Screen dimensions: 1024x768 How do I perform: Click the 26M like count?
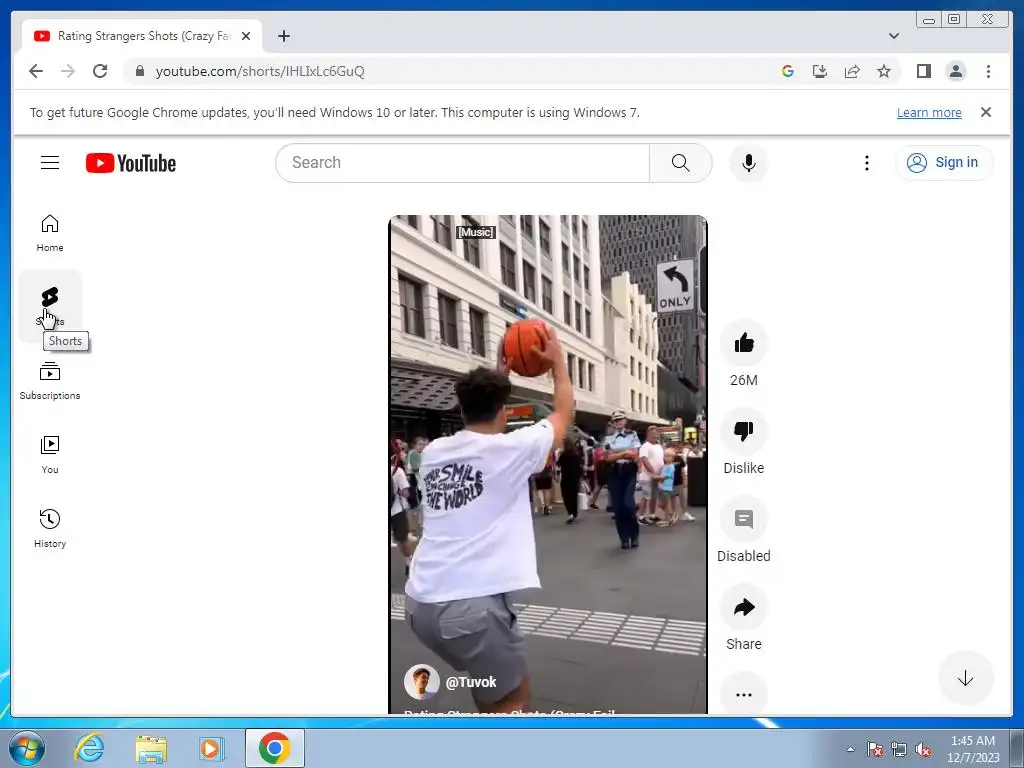[744, 380]
